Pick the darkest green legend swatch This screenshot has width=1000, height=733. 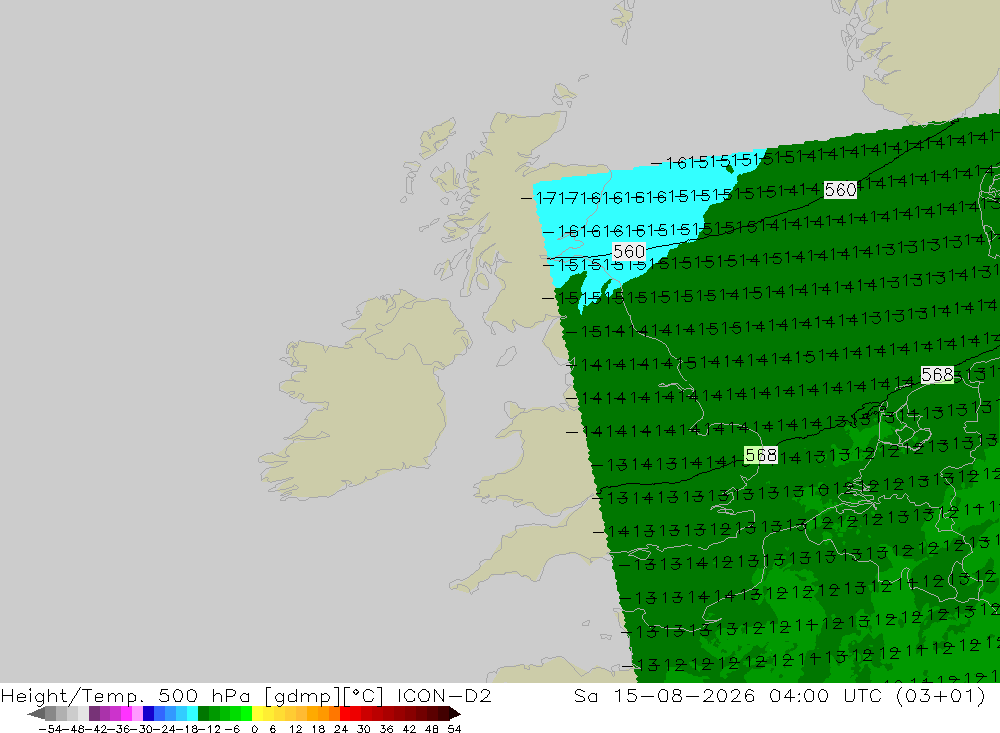click(x=203, y=714)
